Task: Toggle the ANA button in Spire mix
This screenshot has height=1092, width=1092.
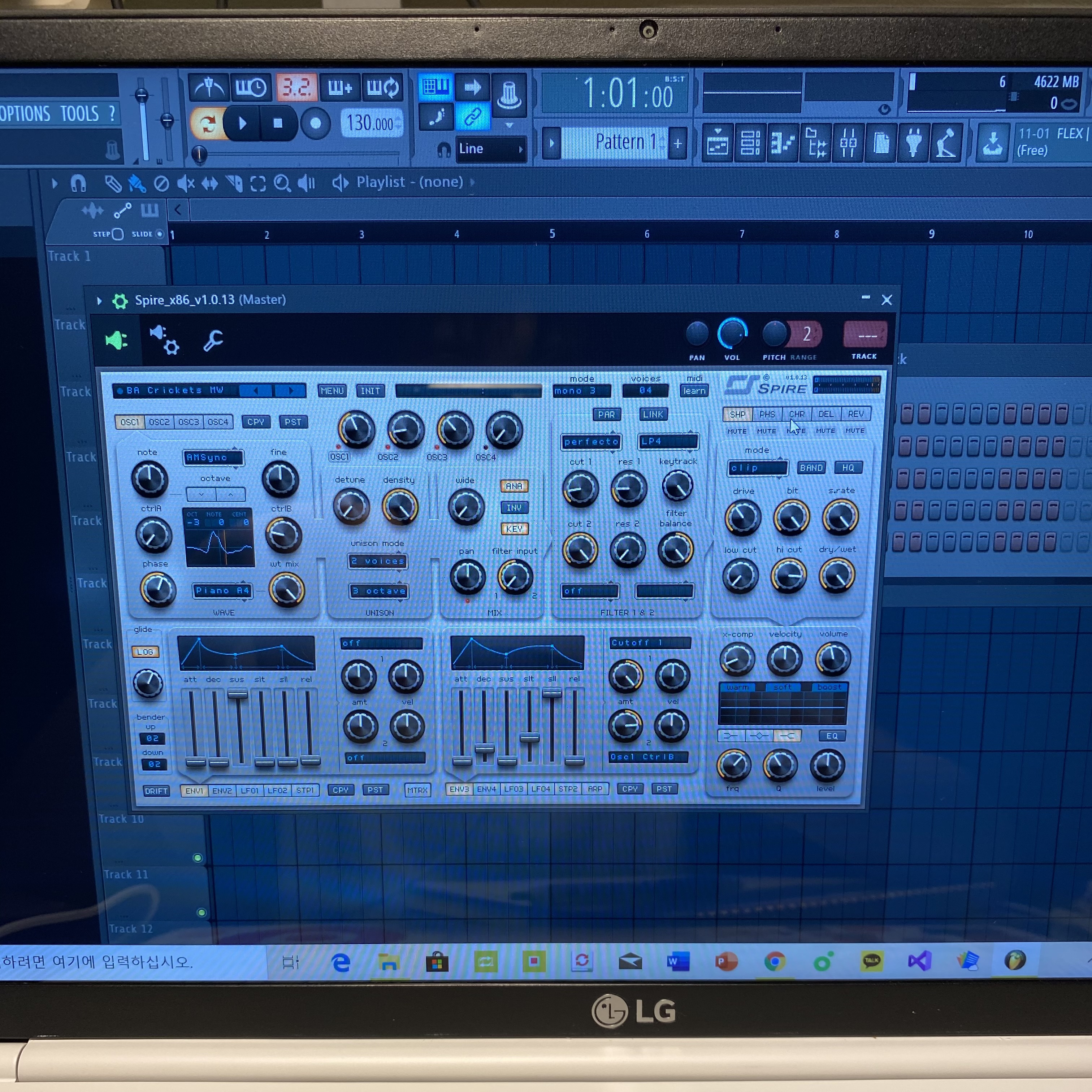Action: [x=514, y=486]
